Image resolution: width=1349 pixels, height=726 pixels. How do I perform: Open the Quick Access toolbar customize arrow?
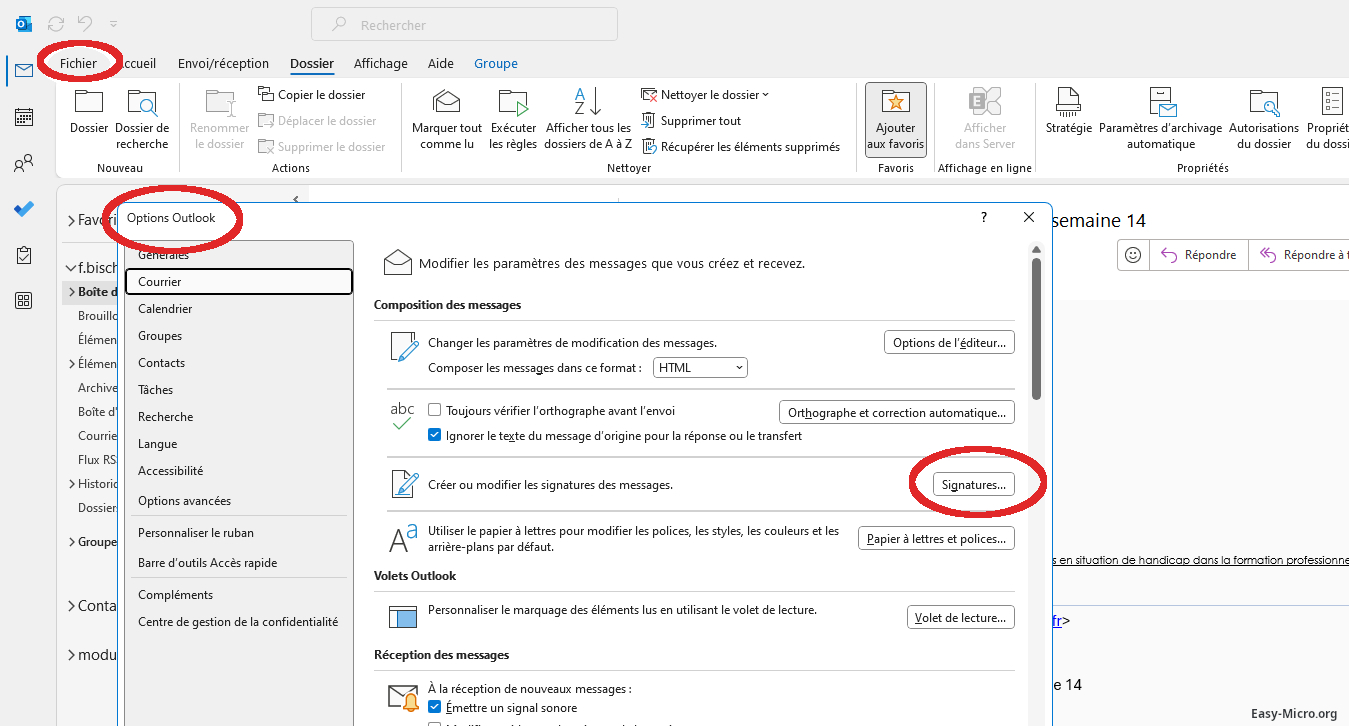(113, 23)
